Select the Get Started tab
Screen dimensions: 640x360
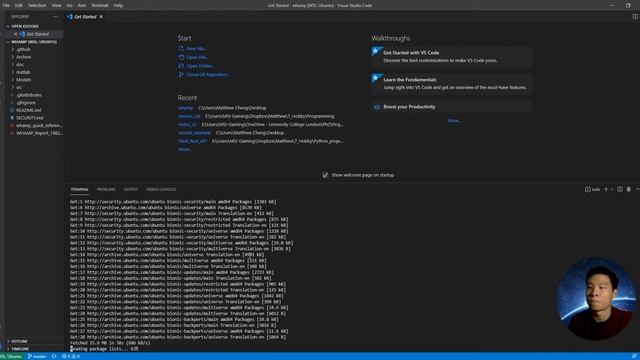pos(85,17)
